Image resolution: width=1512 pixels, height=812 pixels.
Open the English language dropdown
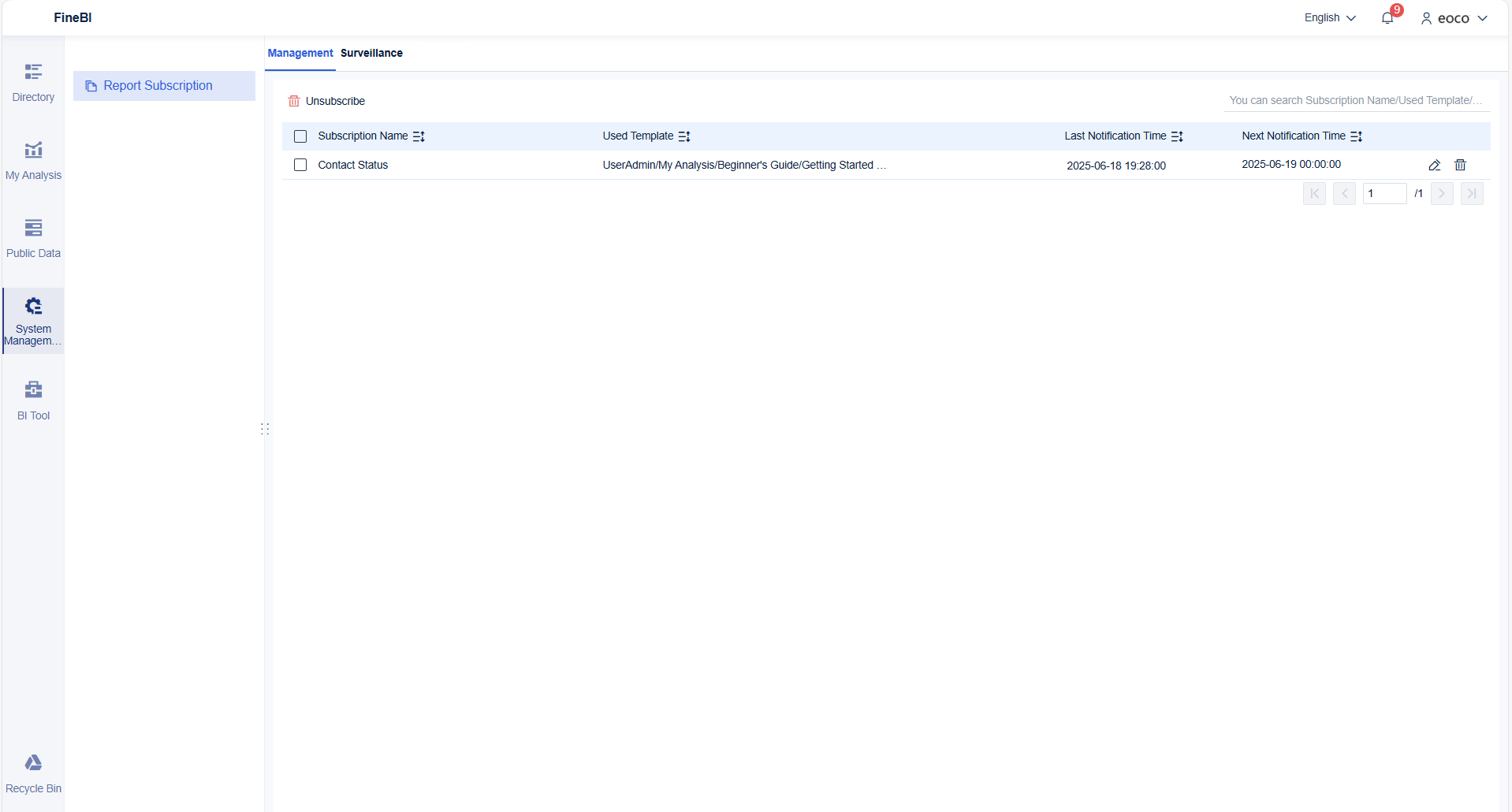click(x=1330, y=18)
